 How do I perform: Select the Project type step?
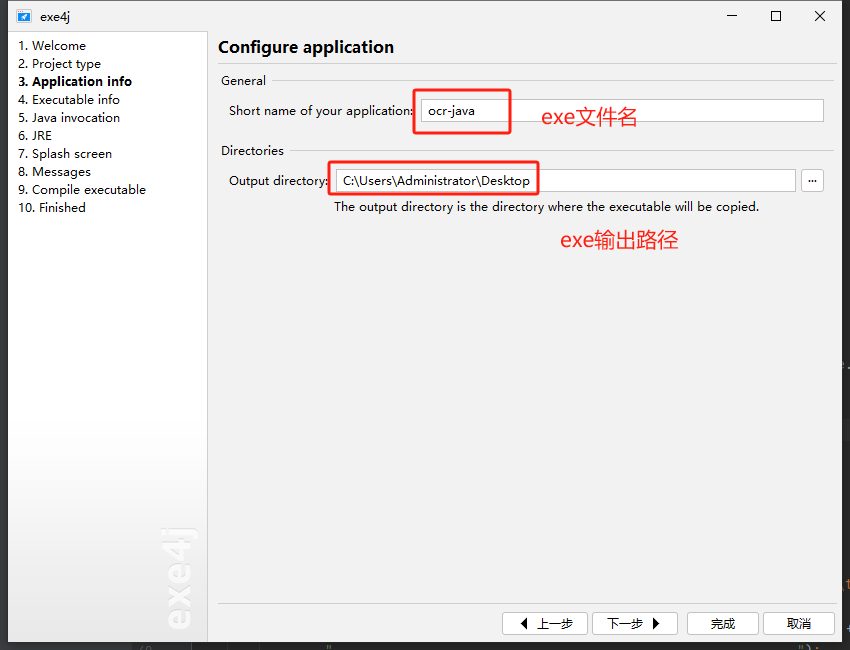[59, 63]
